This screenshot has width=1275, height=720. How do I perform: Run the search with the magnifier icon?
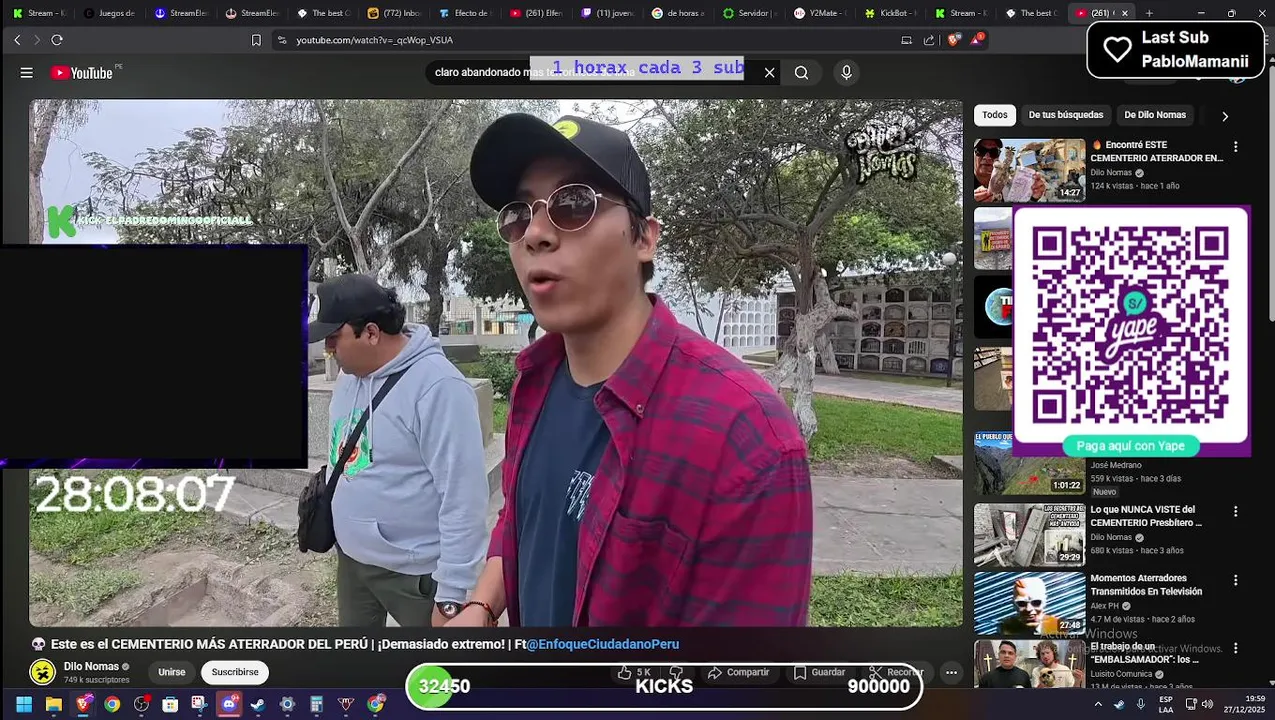point(801,72)
